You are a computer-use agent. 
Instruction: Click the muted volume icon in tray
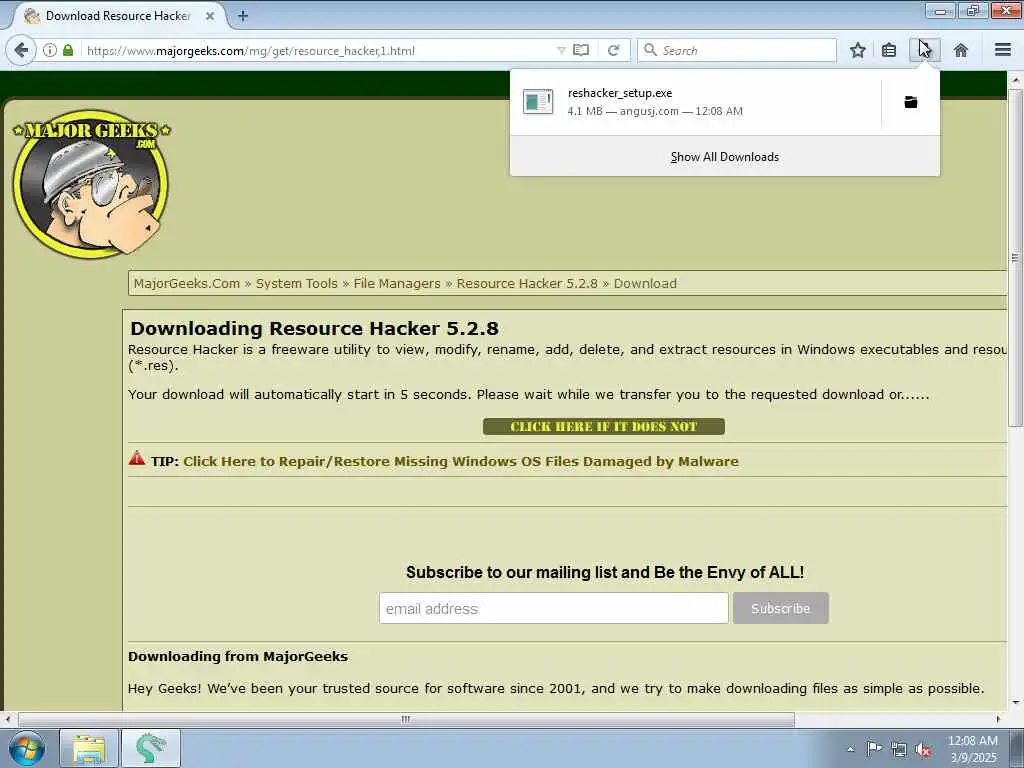click(x=923, y=749)
